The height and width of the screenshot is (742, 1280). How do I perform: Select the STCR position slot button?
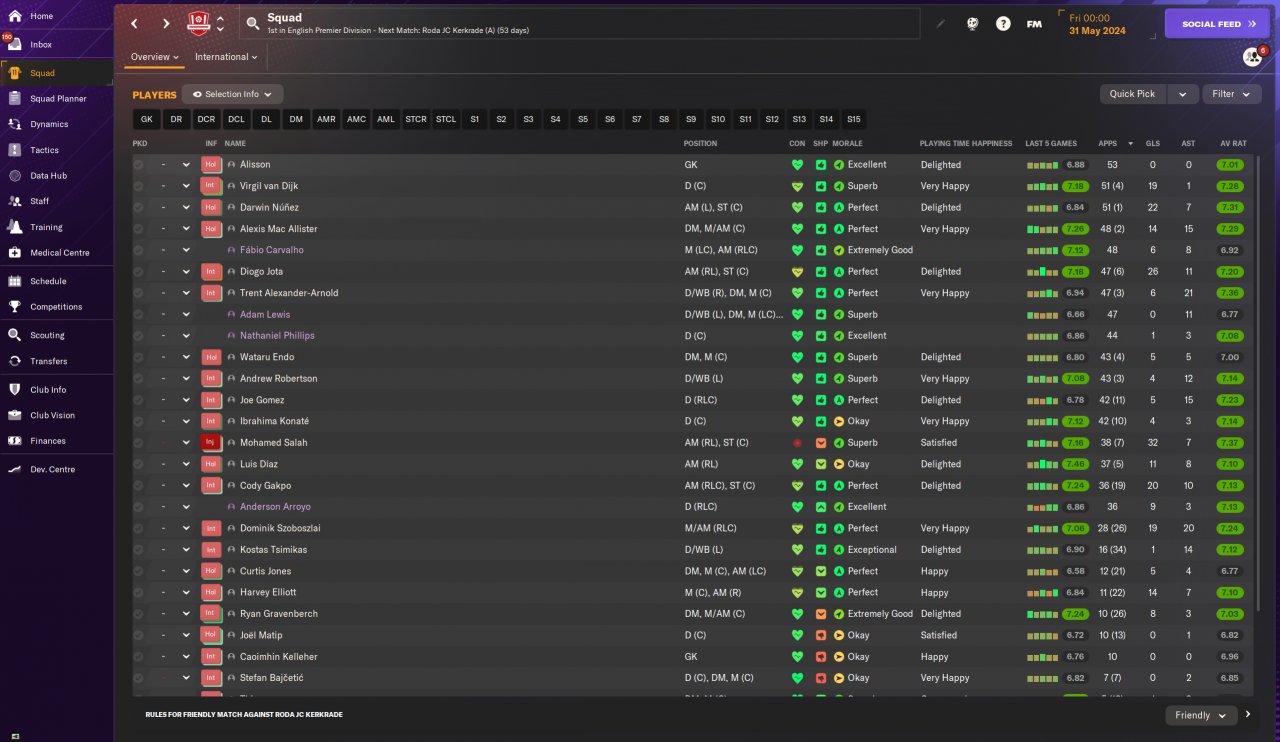[416, 119]
